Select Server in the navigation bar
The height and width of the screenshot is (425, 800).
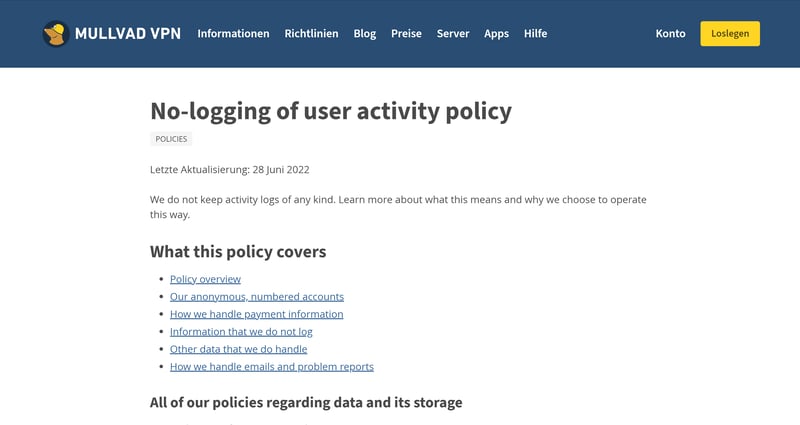[453, 33]
